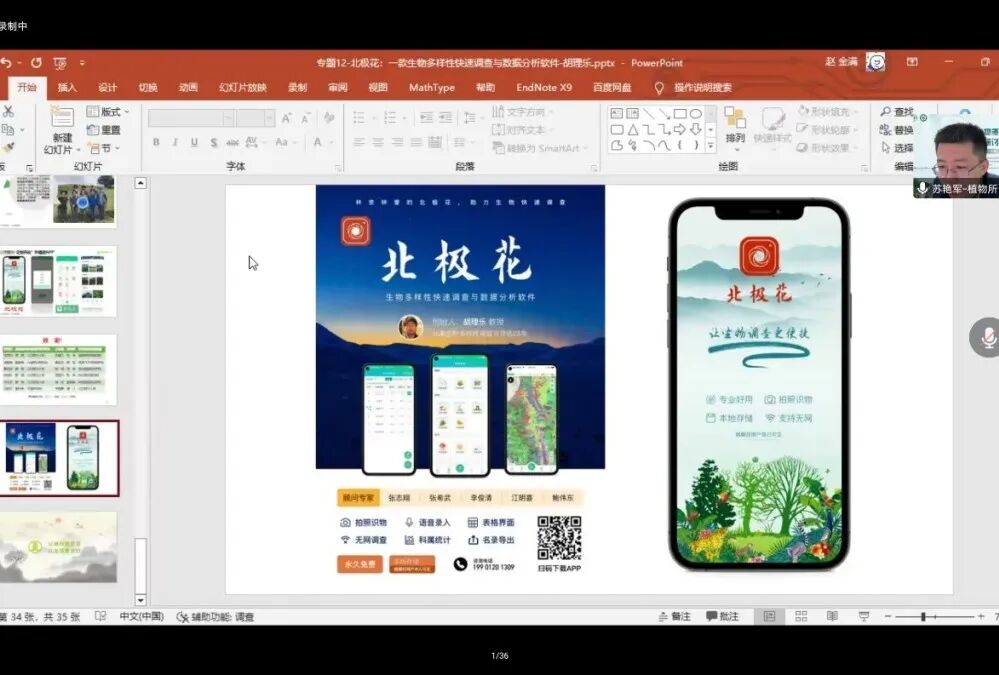Click the Slide Sorter view icon
This screenshot has height=675, width=999.
[x=801, y=616]
